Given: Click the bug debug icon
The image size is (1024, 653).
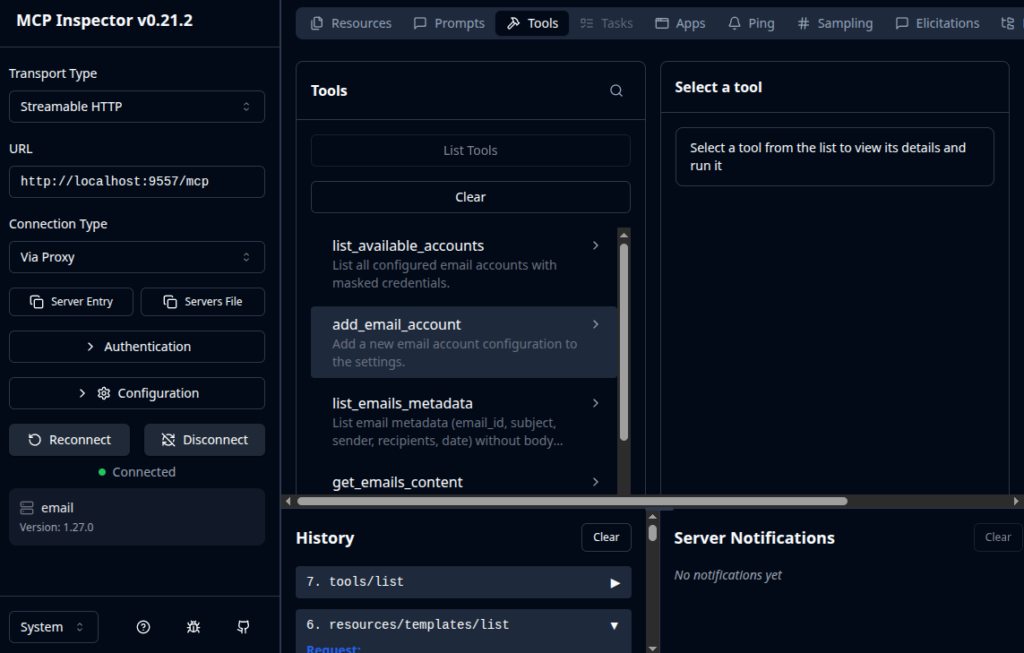Looking at the screenshot, I should pos(193,627).
